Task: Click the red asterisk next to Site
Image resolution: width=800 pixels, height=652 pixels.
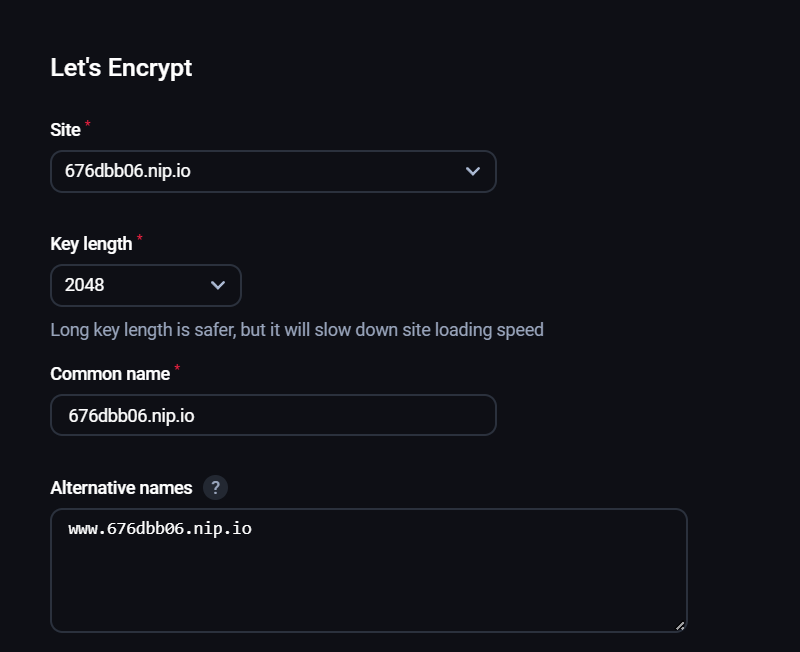Action: tap(87, 125)
